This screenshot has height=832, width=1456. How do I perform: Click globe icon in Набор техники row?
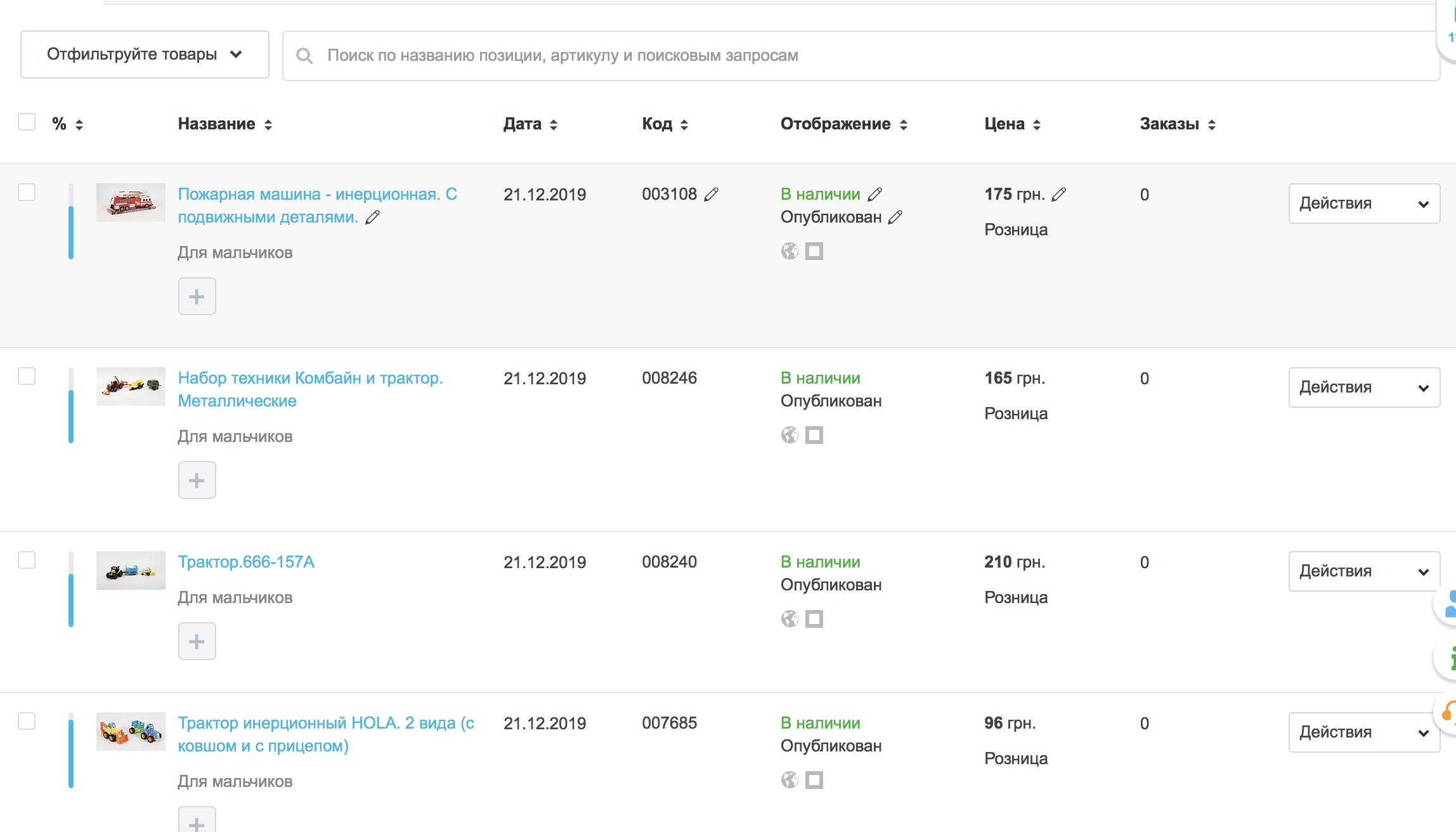tap(790, 435)
